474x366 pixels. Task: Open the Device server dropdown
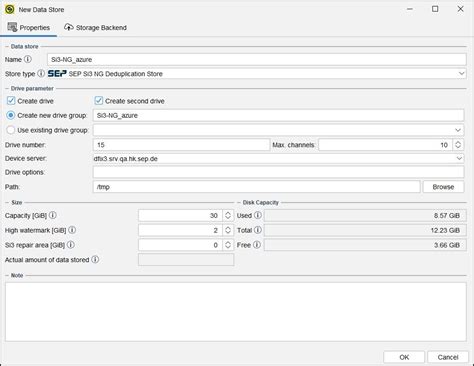(x=459, y=158)
